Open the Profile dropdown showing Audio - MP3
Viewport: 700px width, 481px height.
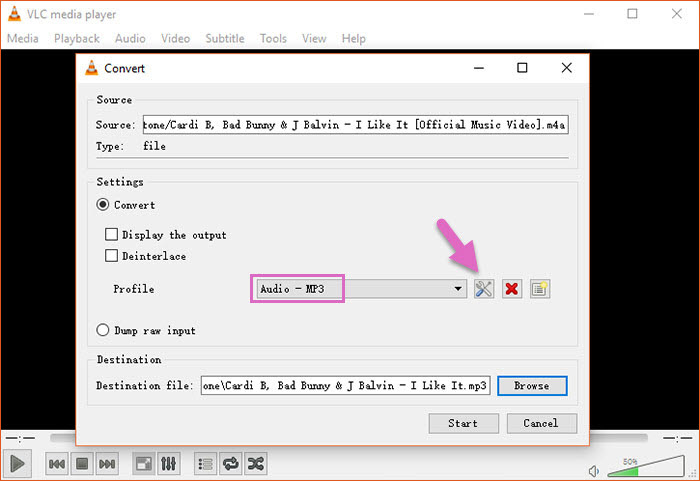pyautogui.click(x=361, y=289)
